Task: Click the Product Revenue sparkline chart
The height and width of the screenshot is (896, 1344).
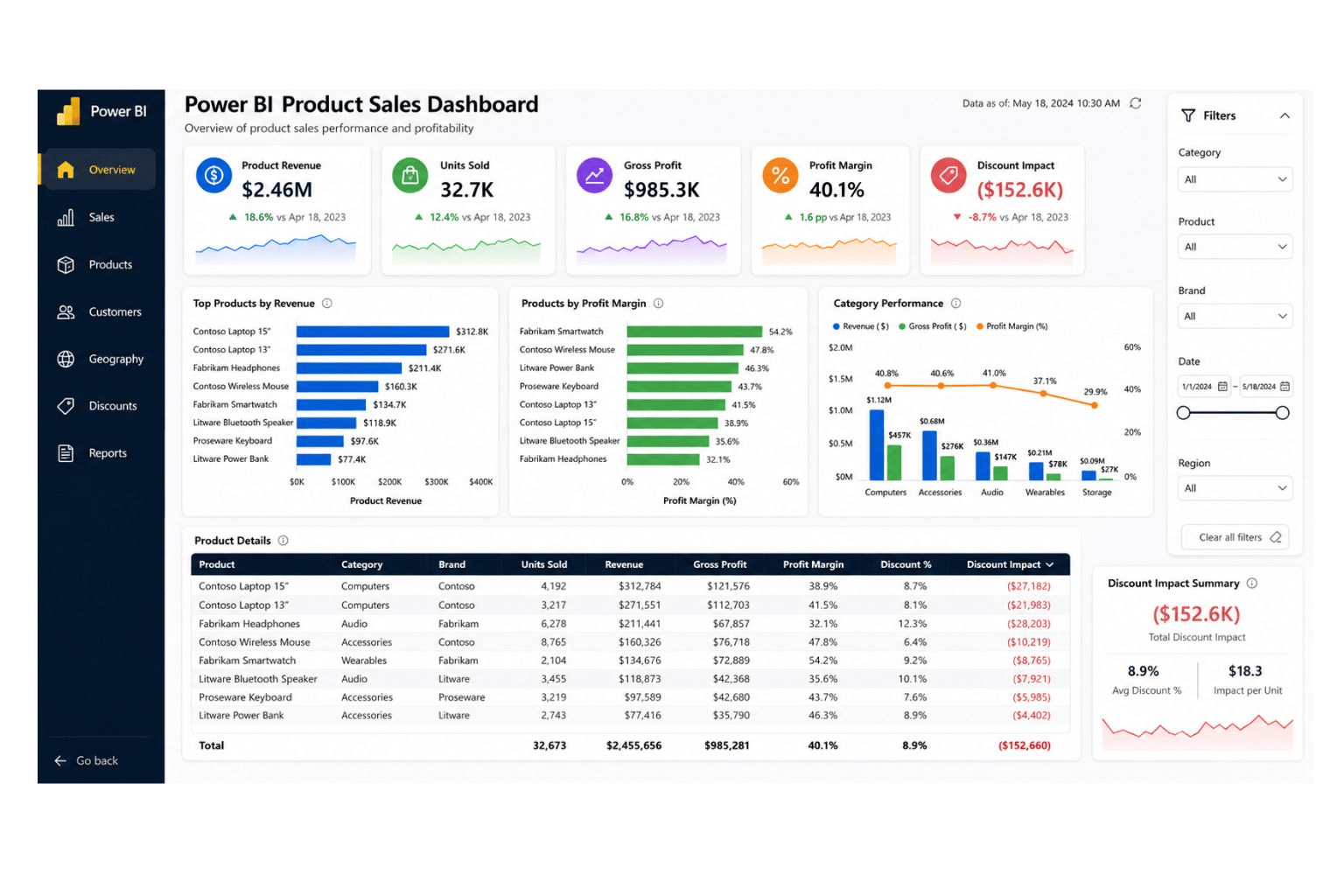Action: 276,249
